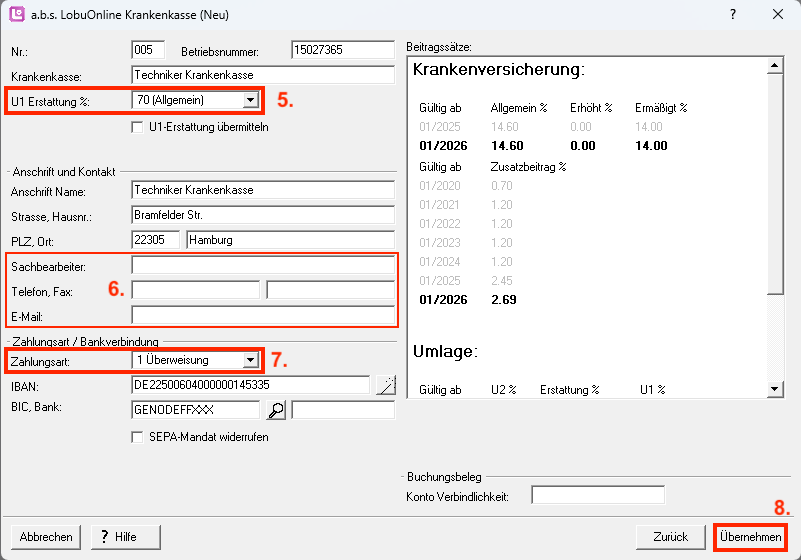Screen dimensions: 801x560
Task: Click the LobuOnline app icon in title bar
Action: 16,14
